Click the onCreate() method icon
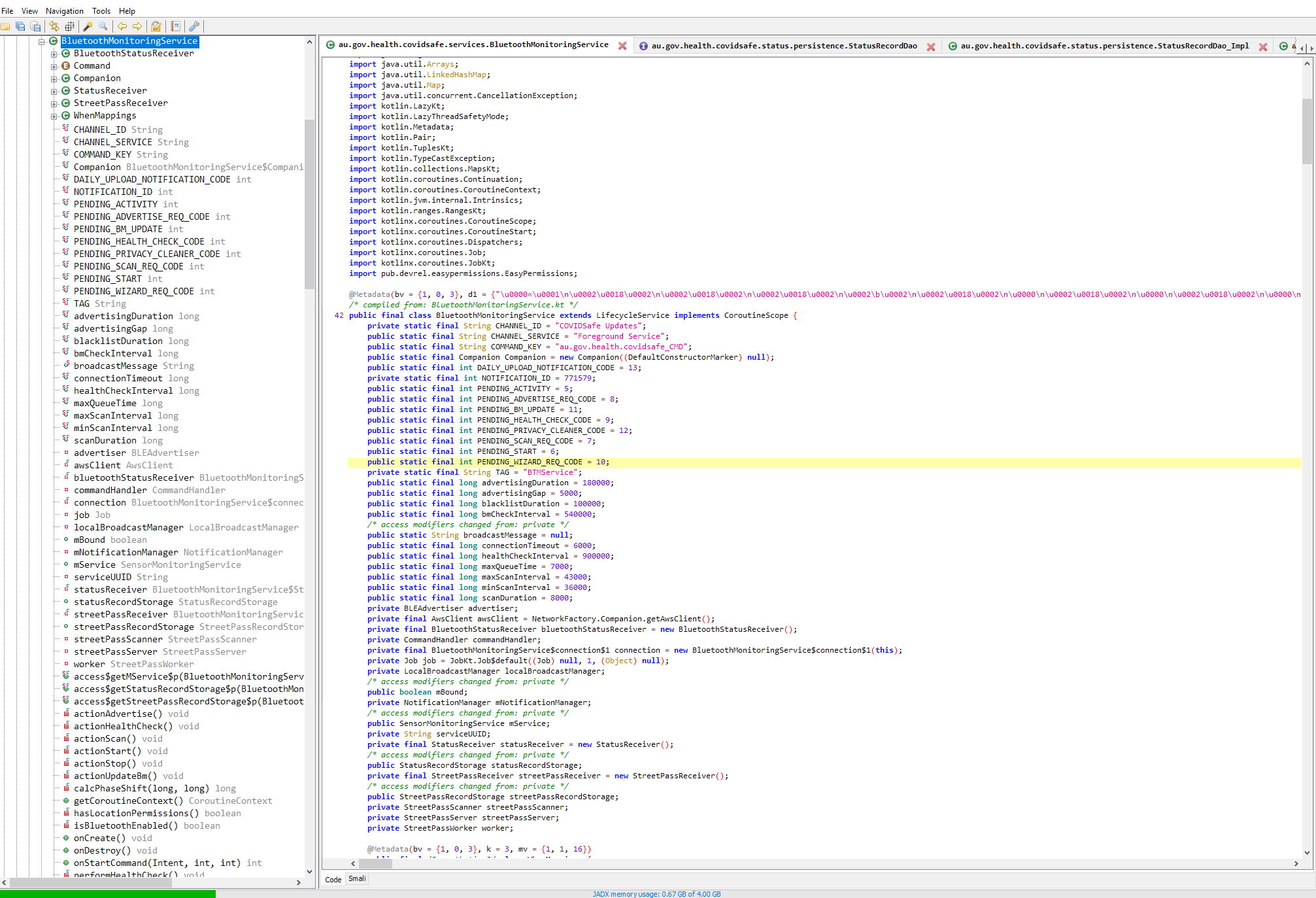 pyautogui.click(x=66, y=837)
